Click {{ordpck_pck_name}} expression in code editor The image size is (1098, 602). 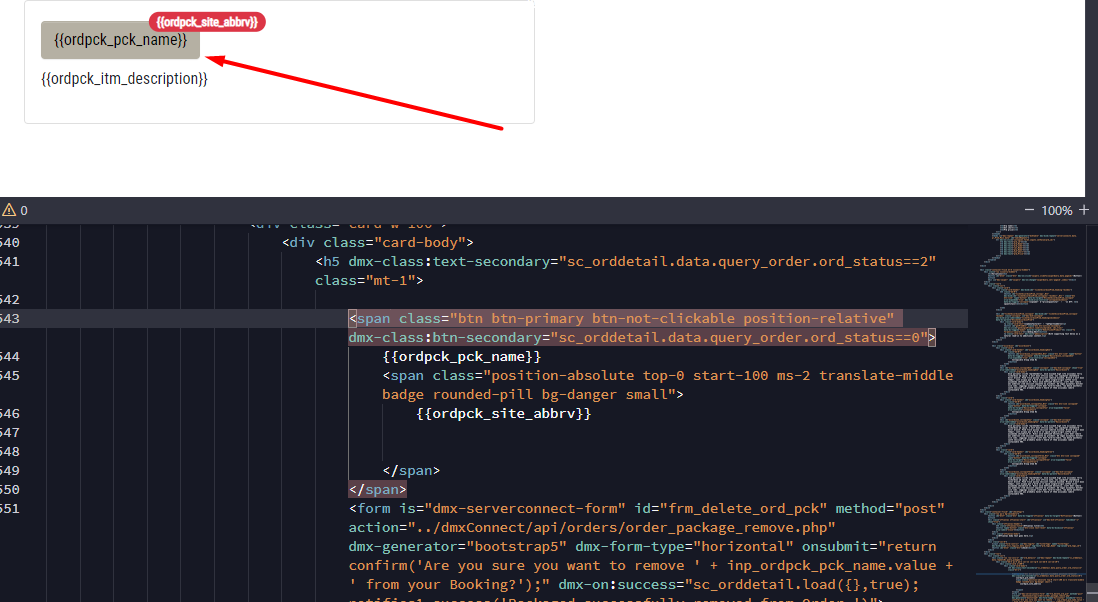click(x=461, y=356)
